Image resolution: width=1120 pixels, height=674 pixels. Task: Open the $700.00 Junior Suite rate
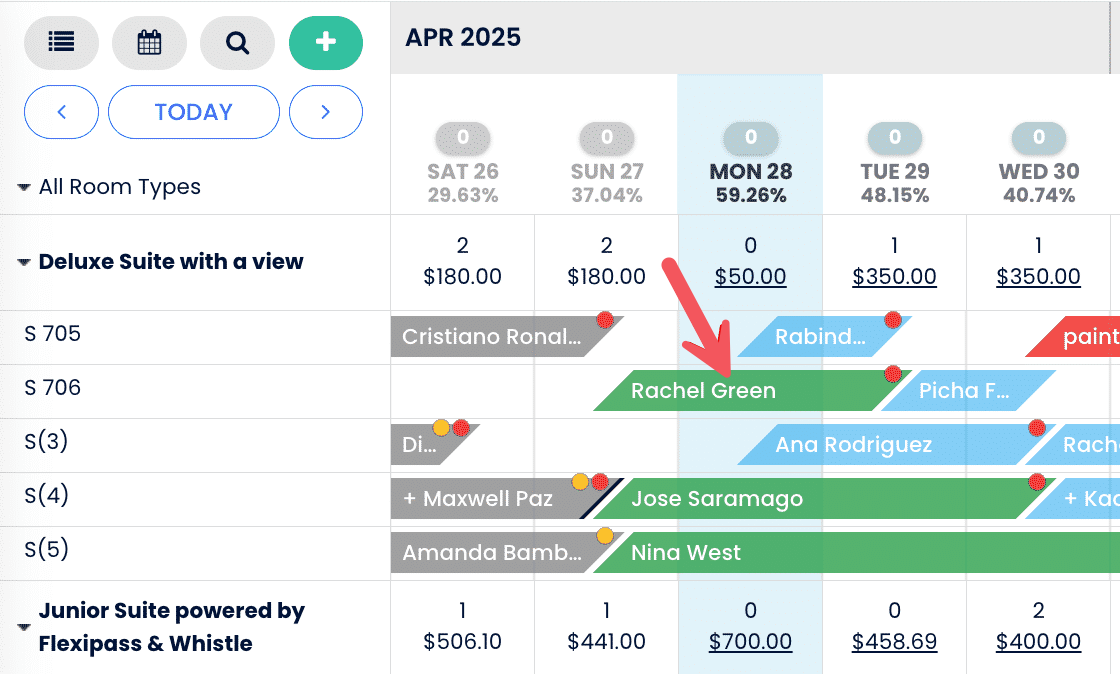(x=750, y=641)
